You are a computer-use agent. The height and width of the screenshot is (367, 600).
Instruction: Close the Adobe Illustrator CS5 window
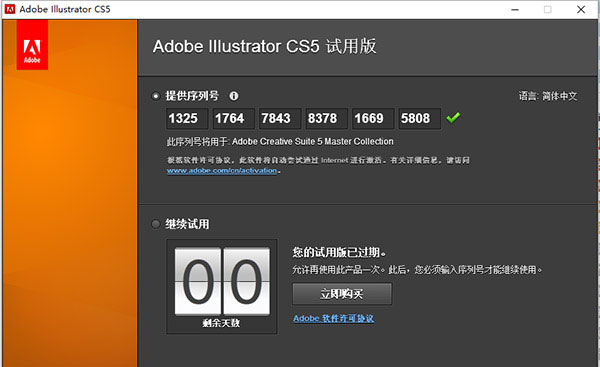tap(581, 10)
